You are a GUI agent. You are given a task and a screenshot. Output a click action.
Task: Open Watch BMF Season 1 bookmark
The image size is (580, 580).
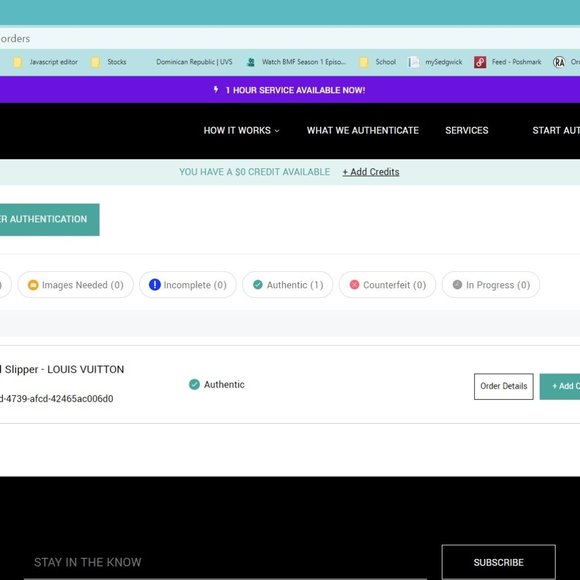[x=296, y=62]
